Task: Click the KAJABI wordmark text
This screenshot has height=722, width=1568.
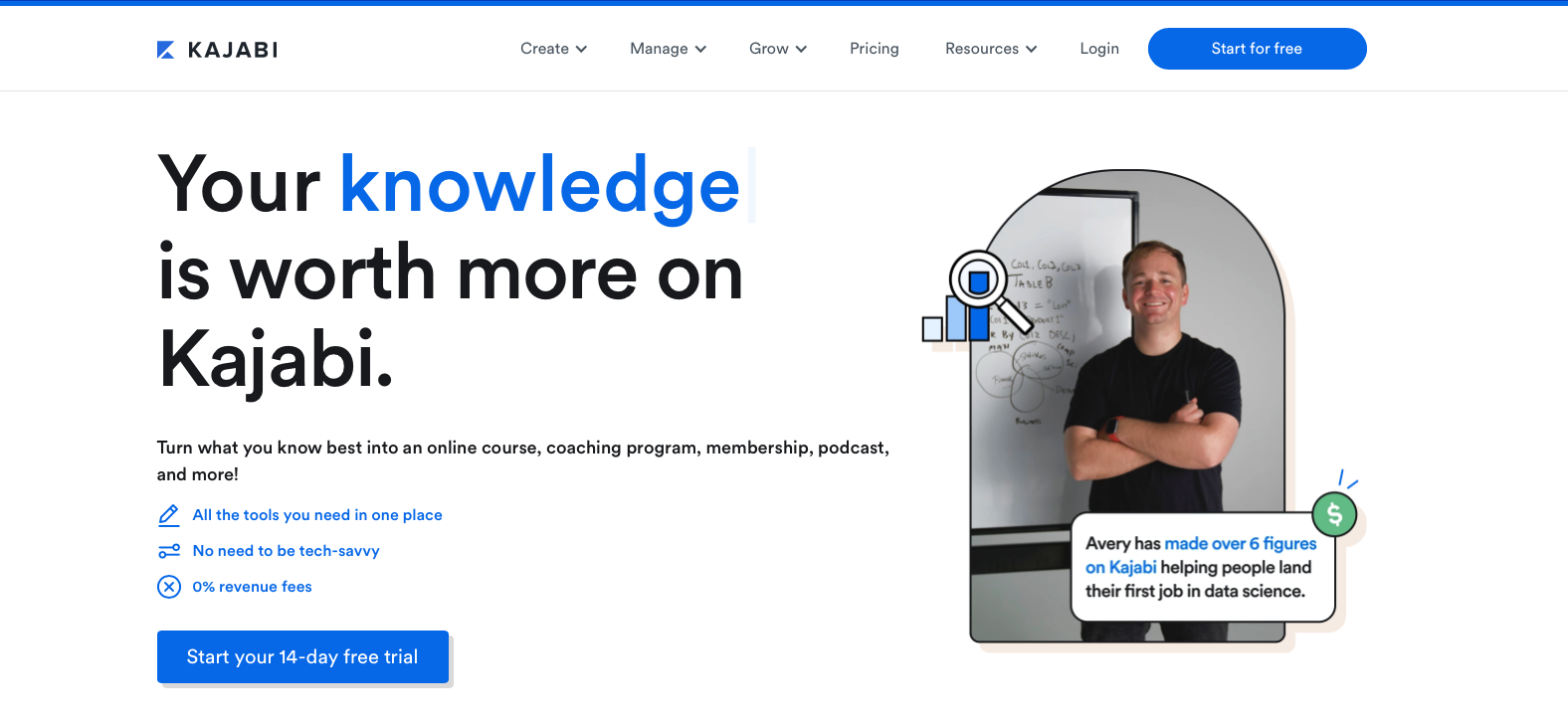Action: pyautogui.click(x=233, y=50)
